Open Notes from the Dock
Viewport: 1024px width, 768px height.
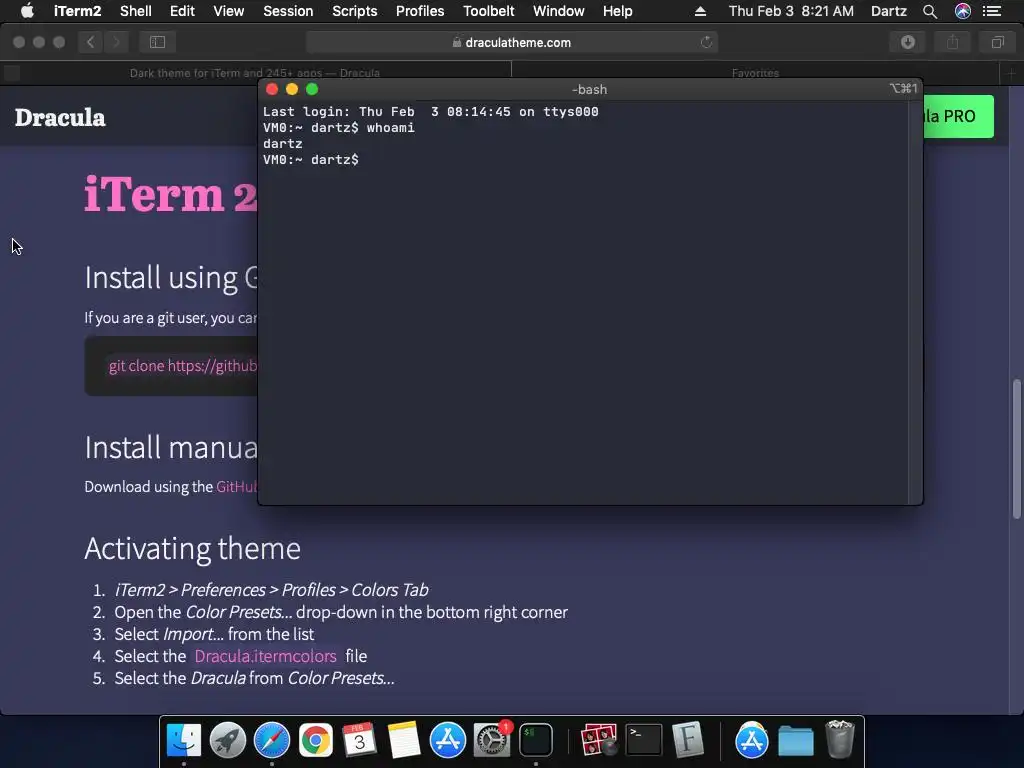pos(404,740)
